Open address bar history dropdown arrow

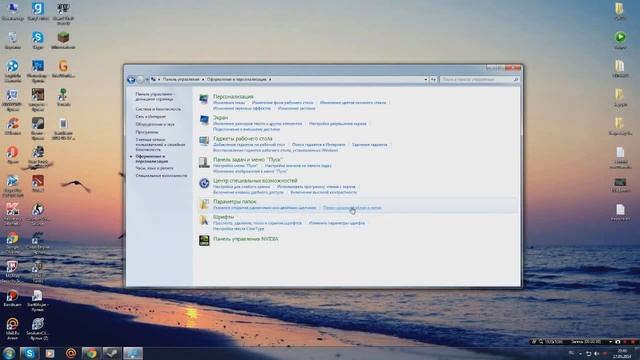(426, 80)
